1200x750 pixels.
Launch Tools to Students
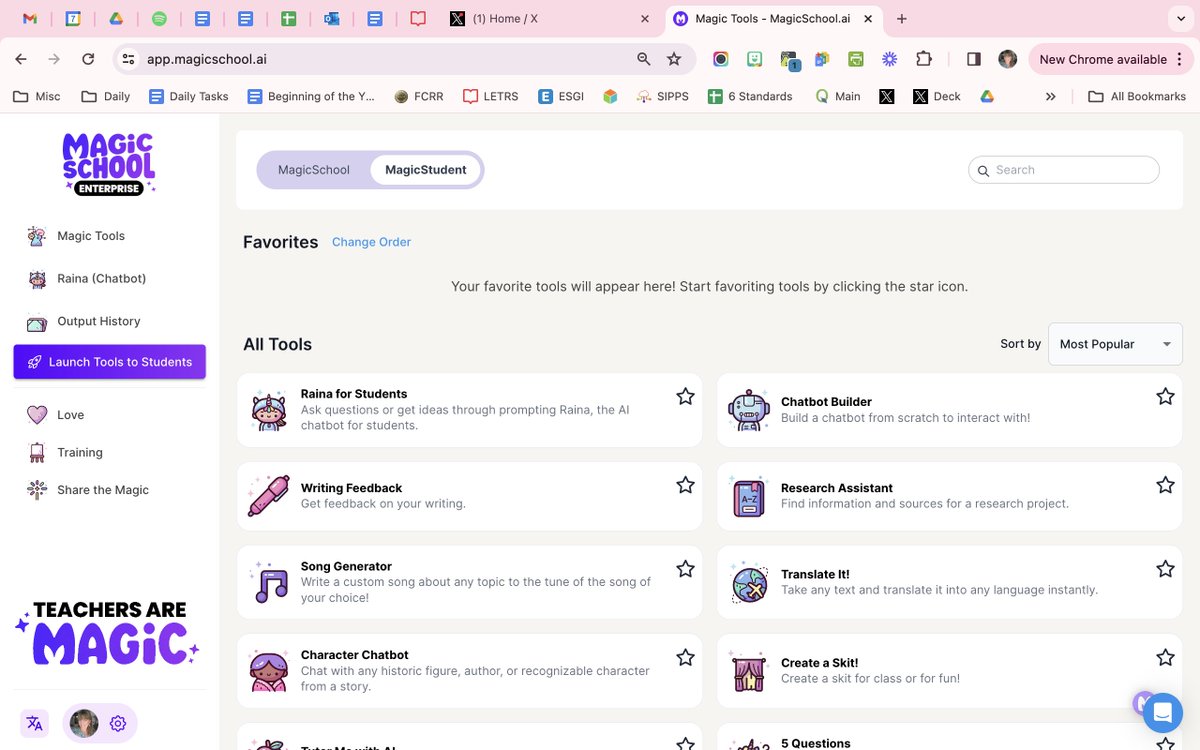coord(110,362)
